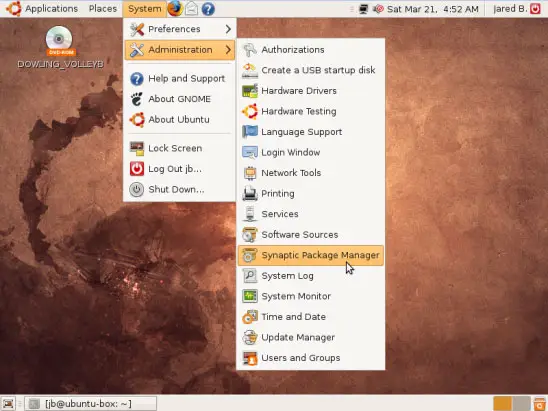Click the blue Help question mark panel icon
Viewport: 548px width, 411px height.
tap(208, 9)
